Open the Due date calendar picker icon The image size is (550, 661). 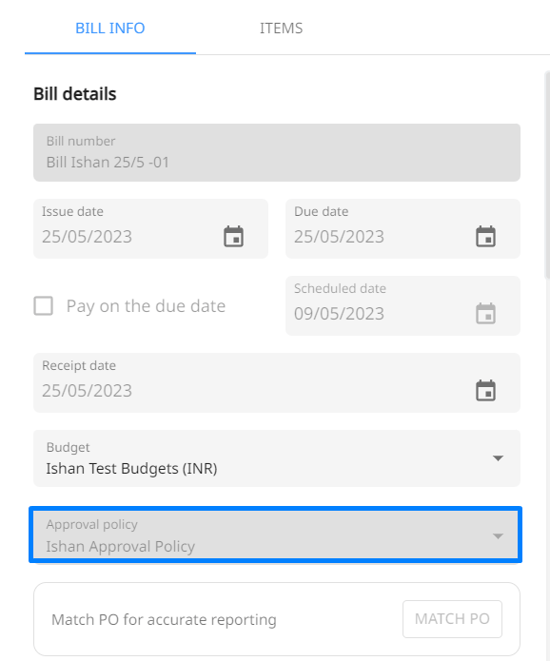click(486, 236)
